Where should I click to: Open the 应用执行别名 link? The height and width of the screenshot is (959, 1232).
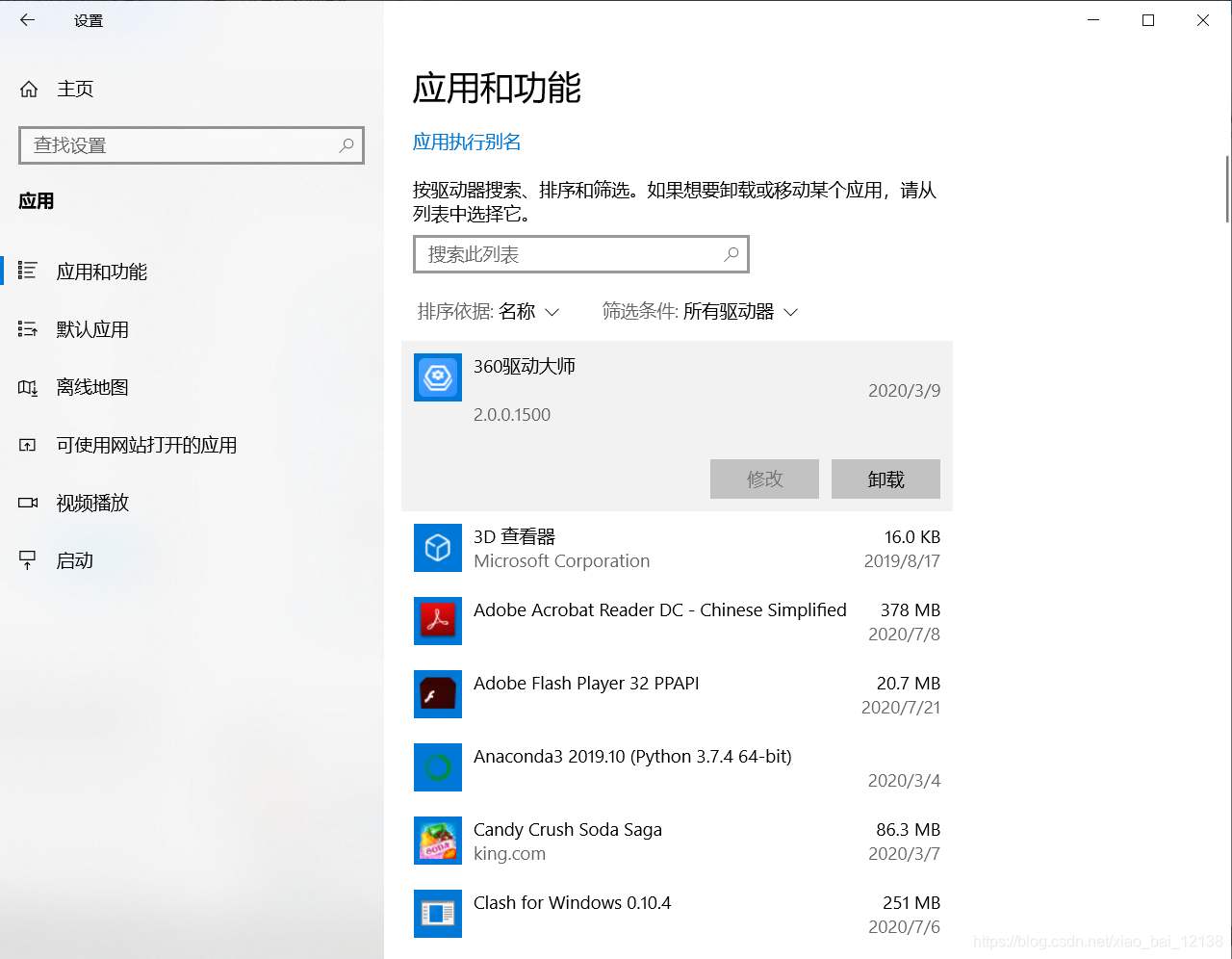pyautogui.click(x=467, y=143)
